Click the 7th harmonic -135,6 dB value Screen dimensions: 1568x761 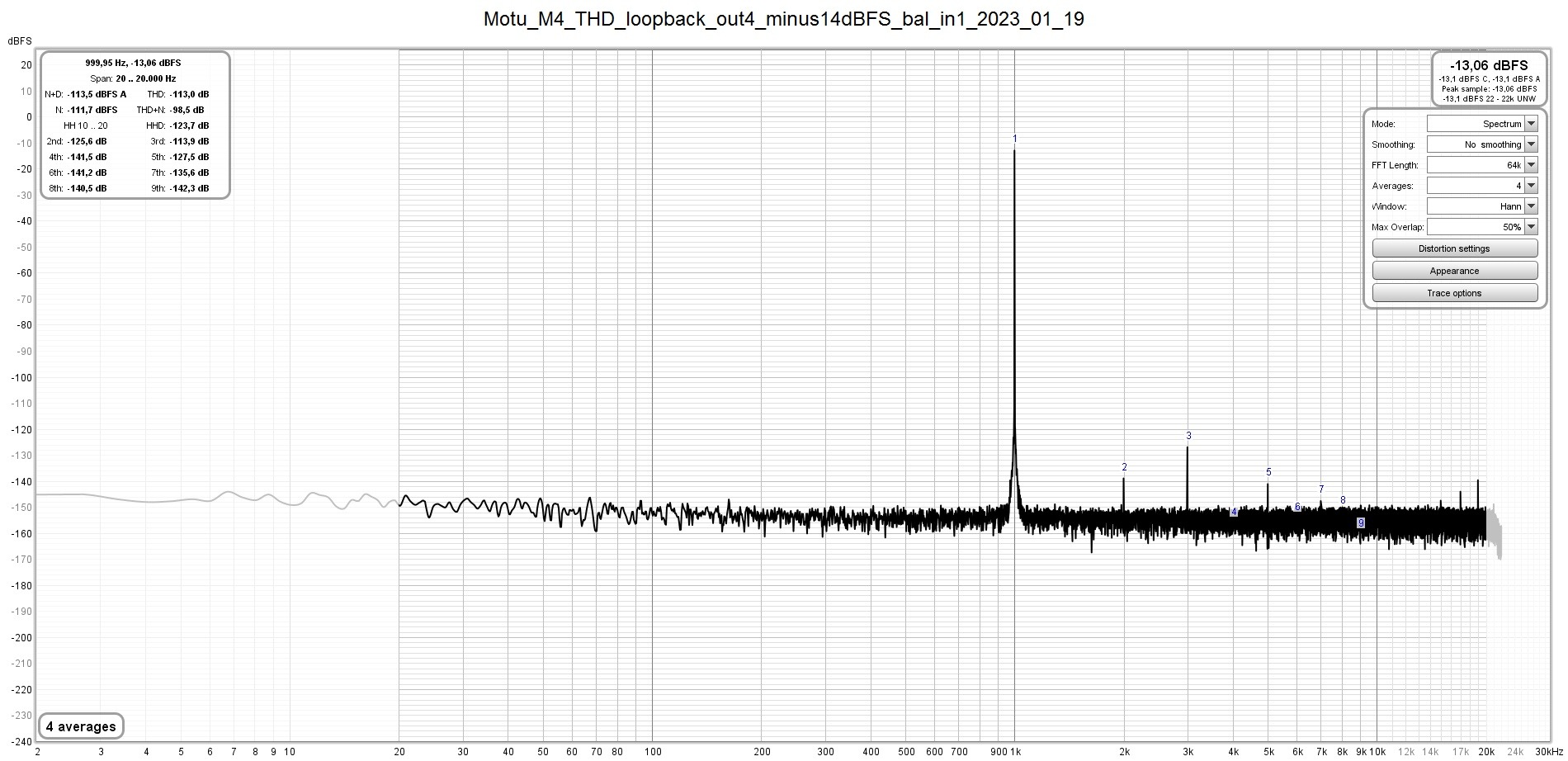coord(189,173)
